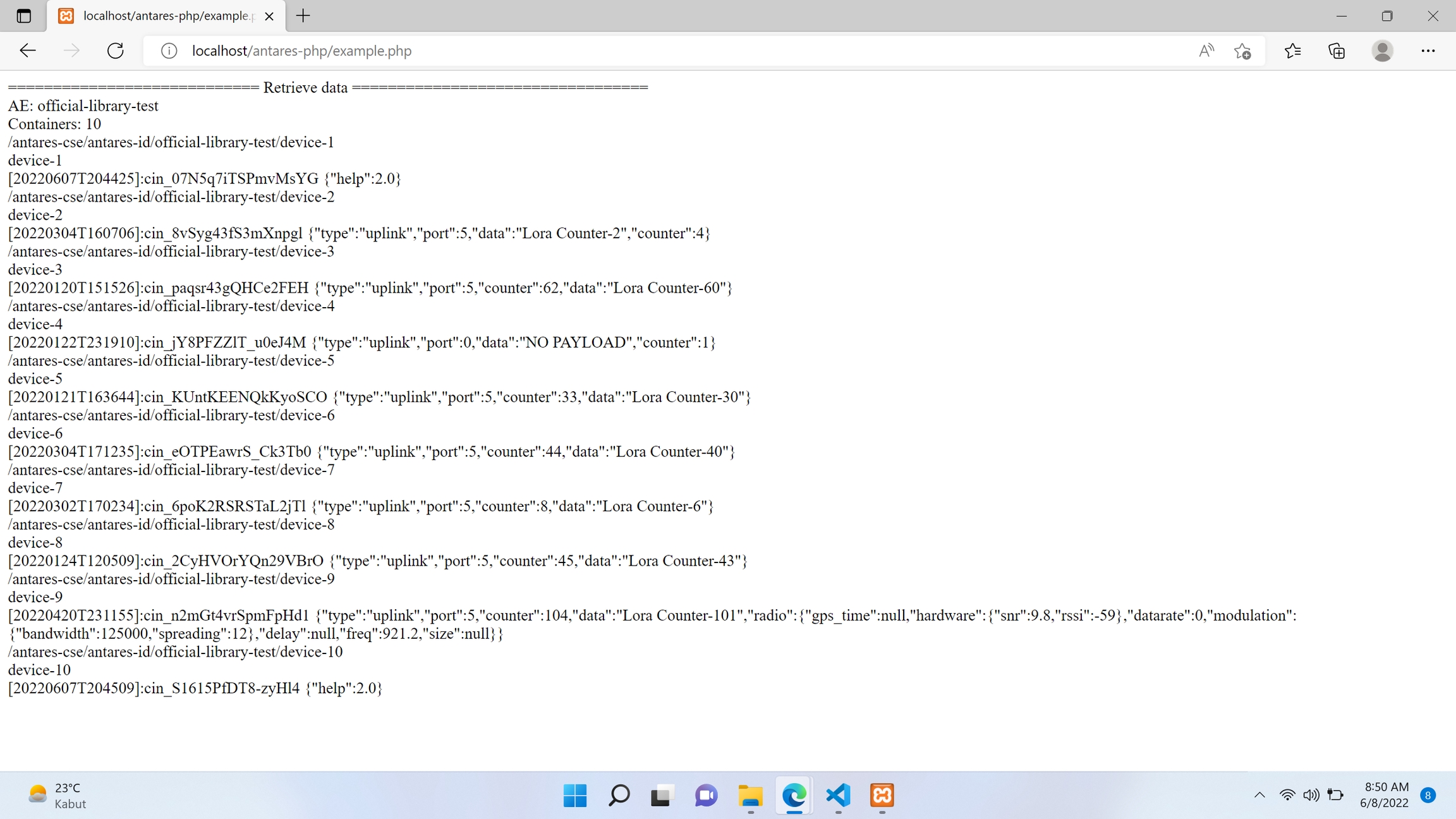Close the localhost/antares-php tab
The image size is (1456, 819).
click(269, 16)
